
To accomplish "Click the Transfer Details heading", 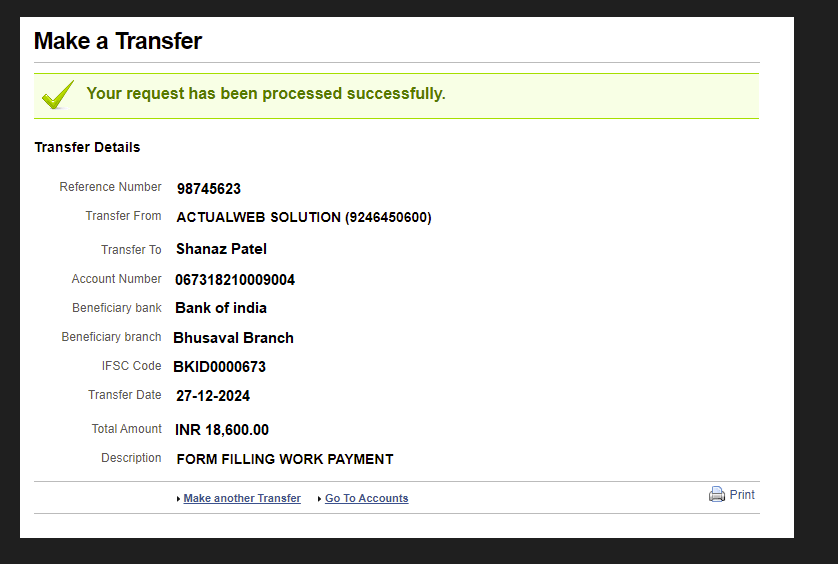I will point(87,147).
